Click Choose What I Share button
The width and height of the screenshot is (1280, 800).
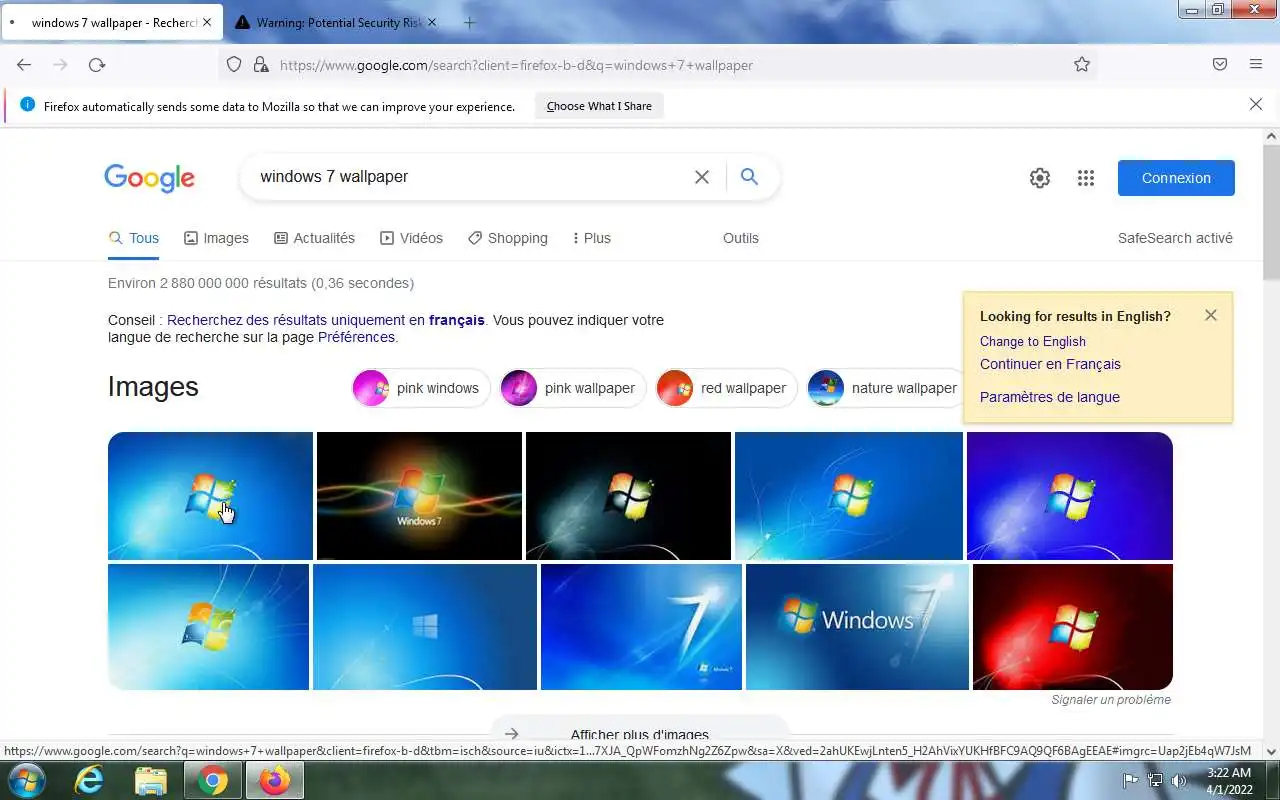point(599,106)
